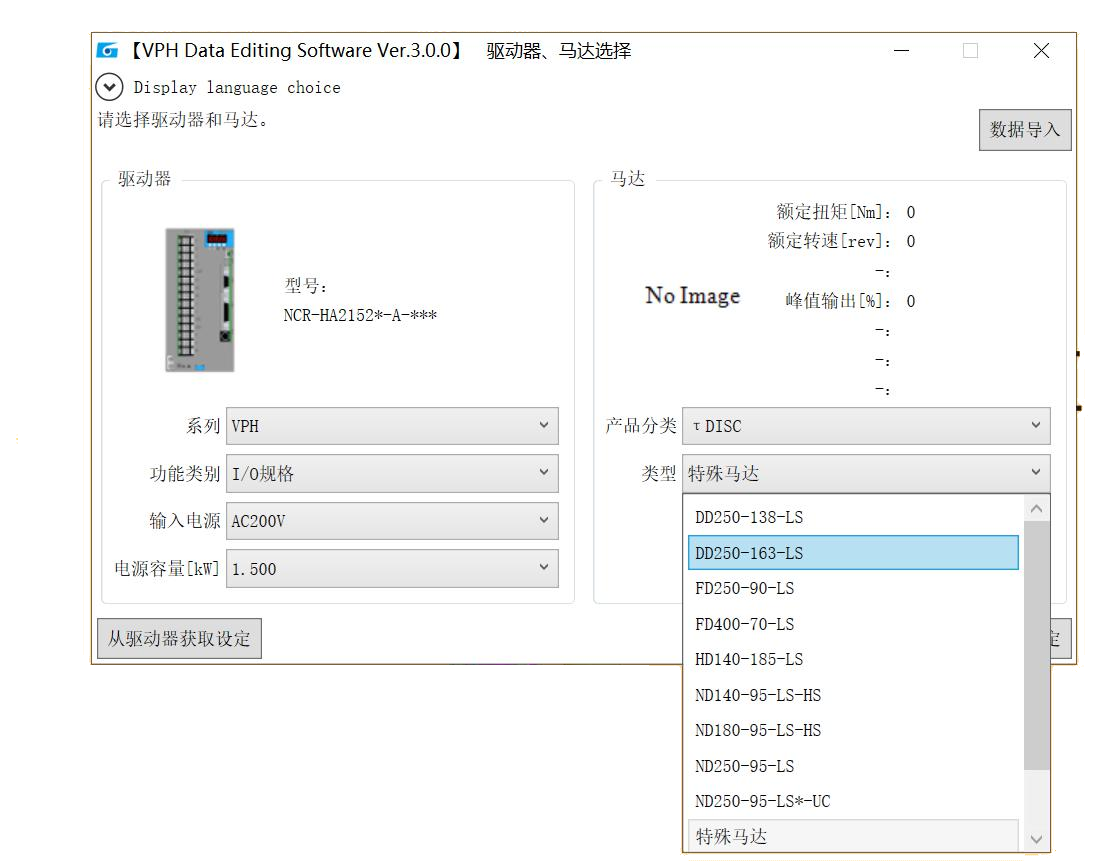Click the driver unit thumbnail image

tap(200, 300)
